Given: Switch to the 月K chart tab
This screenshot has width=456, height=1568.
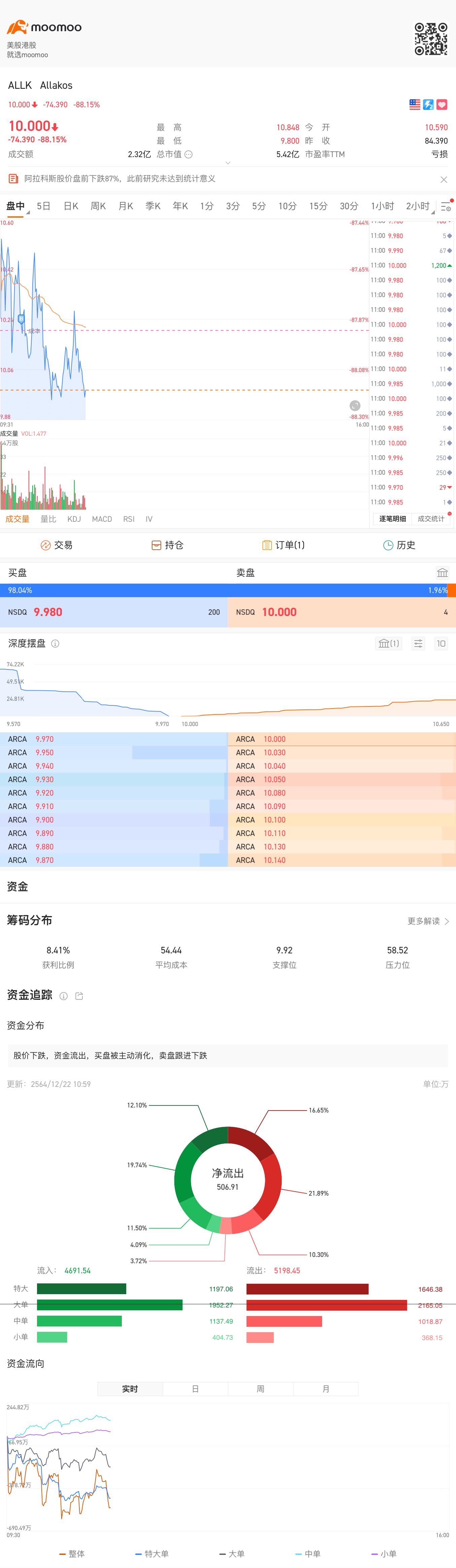Looking at the screenshot, I should click(126, 206).
